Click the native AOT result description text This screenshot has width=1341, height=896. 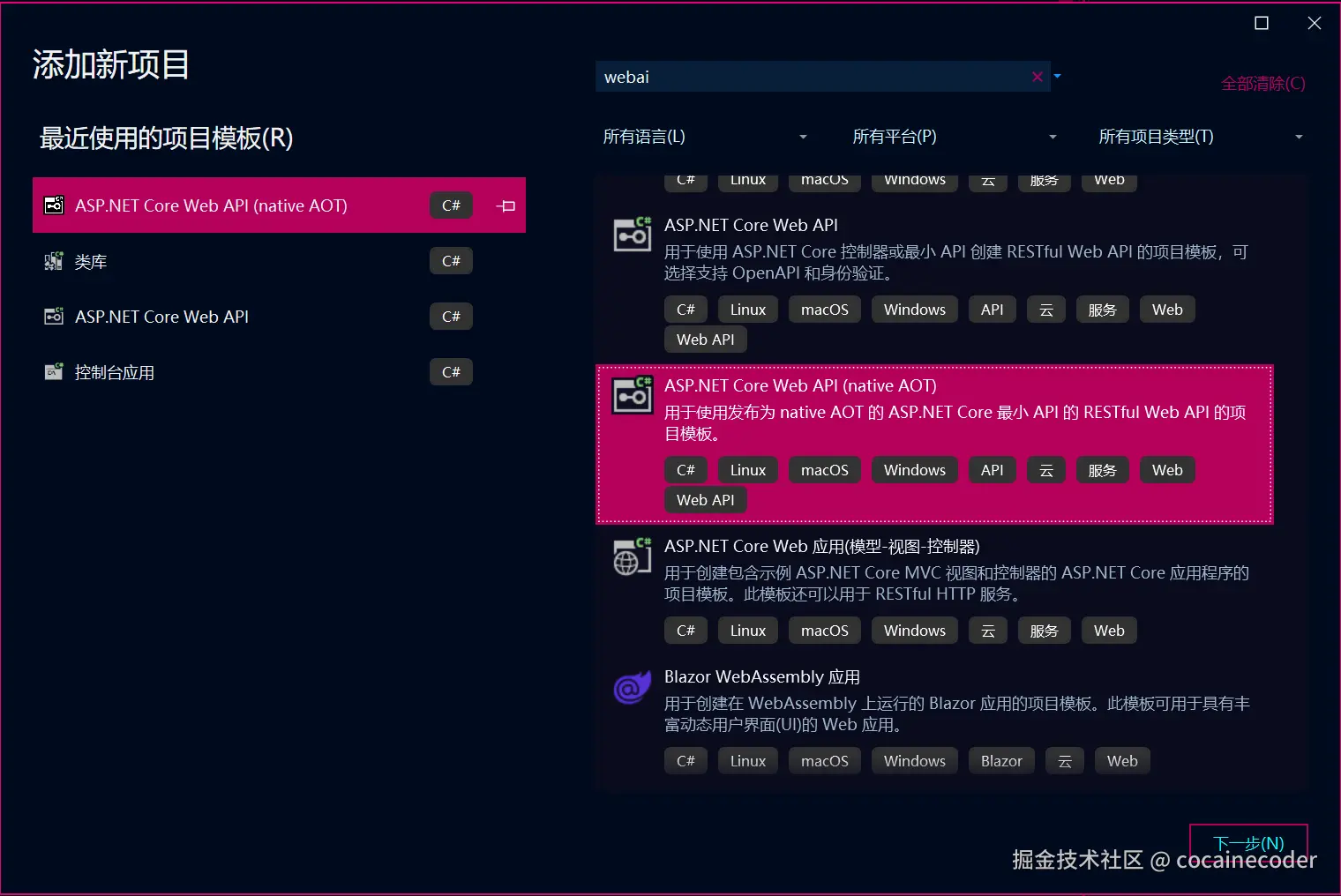click(x=955, y=422)
